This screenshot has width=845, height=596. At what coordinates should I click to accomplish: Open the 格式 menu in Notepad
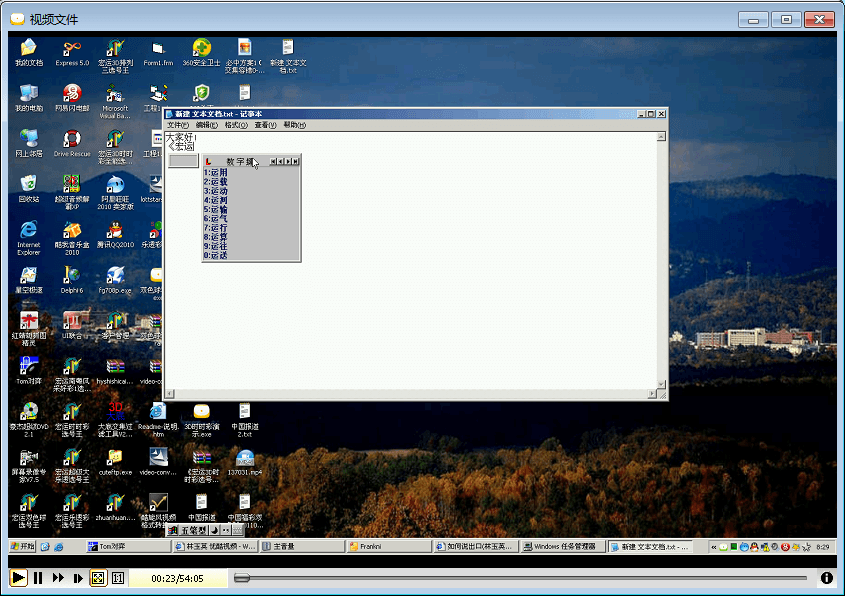[x=235, y=125]
